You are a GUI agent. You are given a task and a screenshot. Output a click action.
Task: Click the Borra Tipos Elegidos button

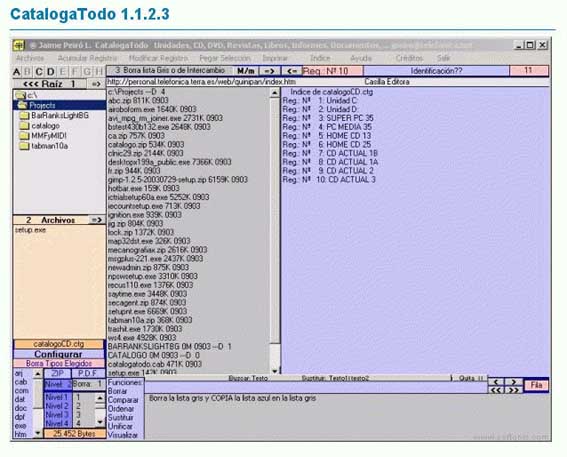click(59, 363)
